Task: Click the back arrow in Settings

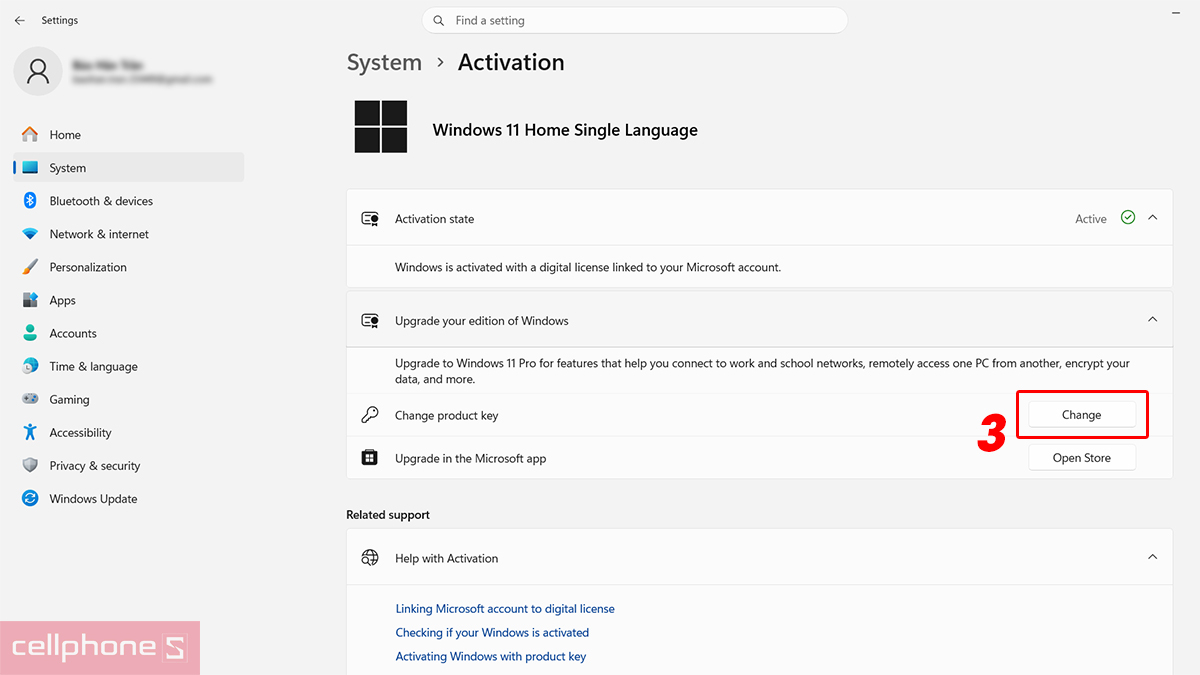Action: 19,20
